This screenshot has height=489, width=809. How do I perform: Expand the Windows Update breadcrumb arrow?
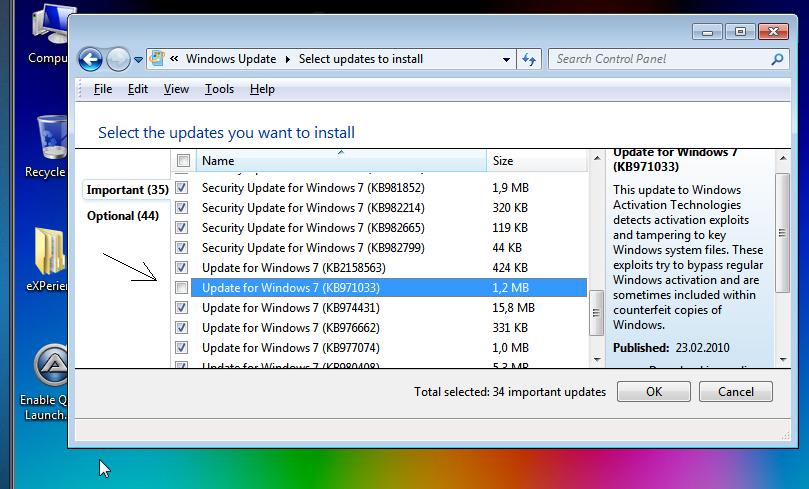tap(288, 60)
